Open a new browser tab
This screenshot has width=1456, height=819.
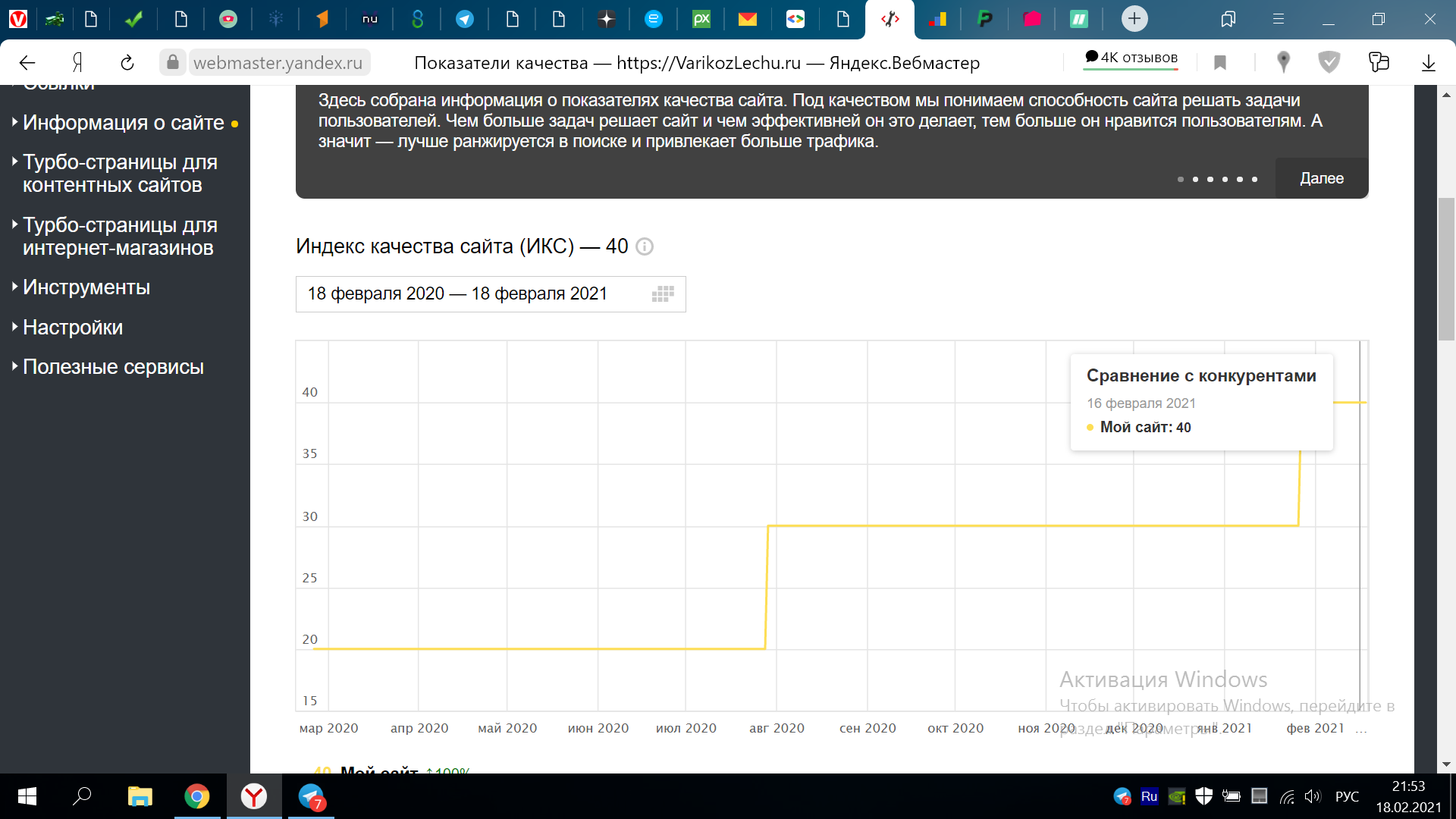point(1134,19)
